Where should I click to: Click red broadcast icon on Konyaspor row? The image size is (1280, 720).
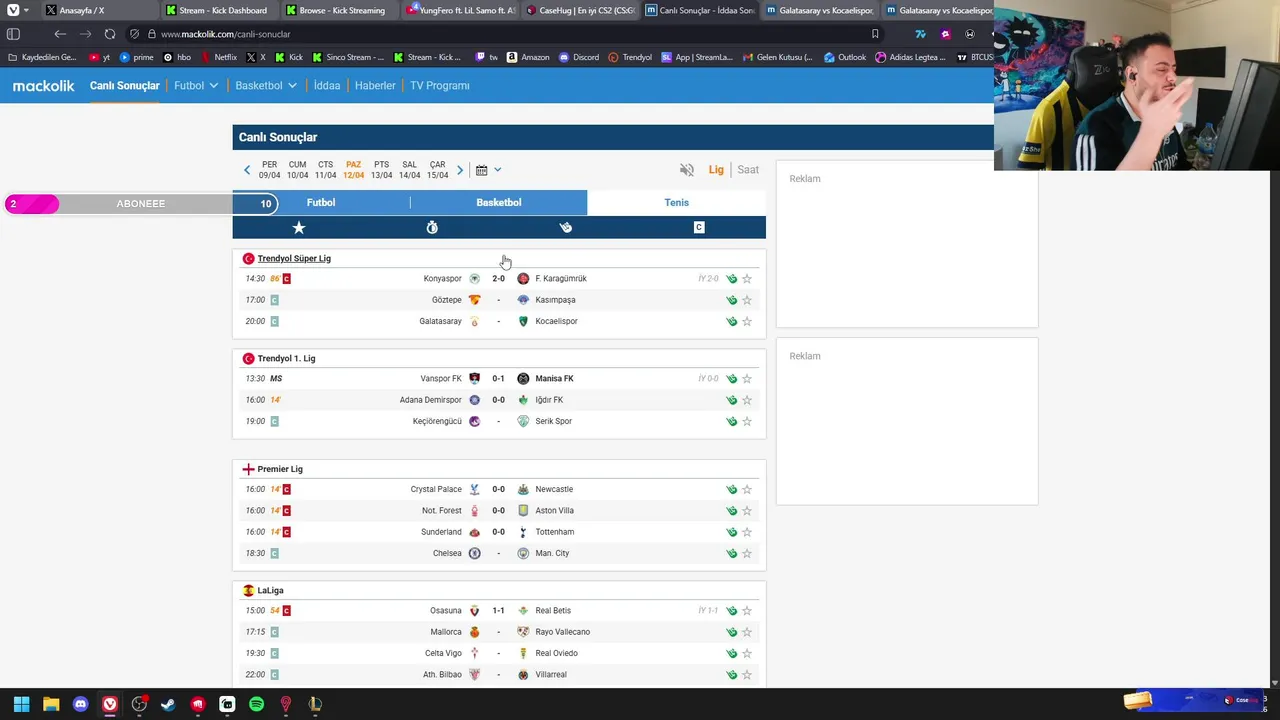286,279
